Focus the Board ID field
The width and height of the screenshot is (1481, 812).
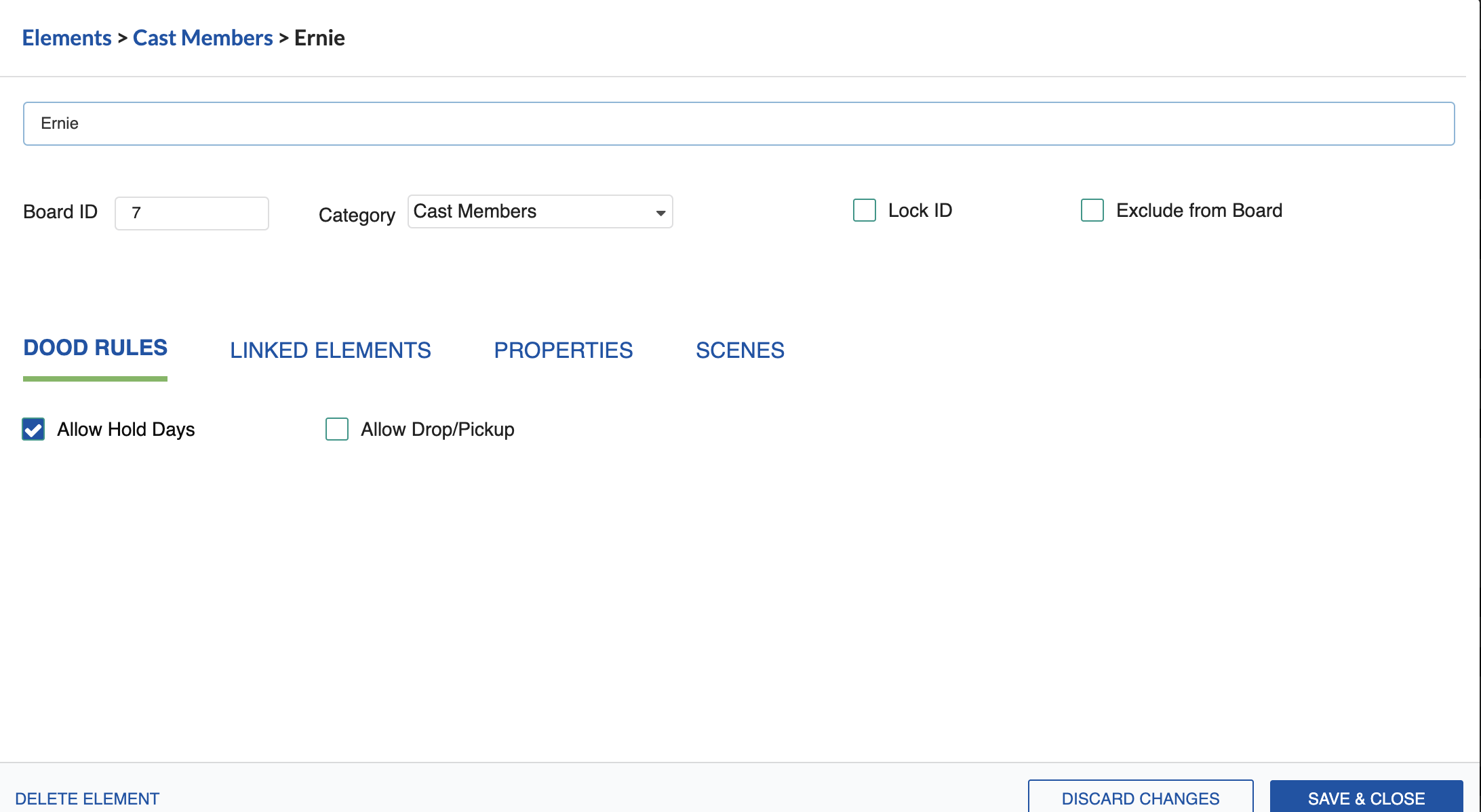pyautogui.click(x=192, y=214)
